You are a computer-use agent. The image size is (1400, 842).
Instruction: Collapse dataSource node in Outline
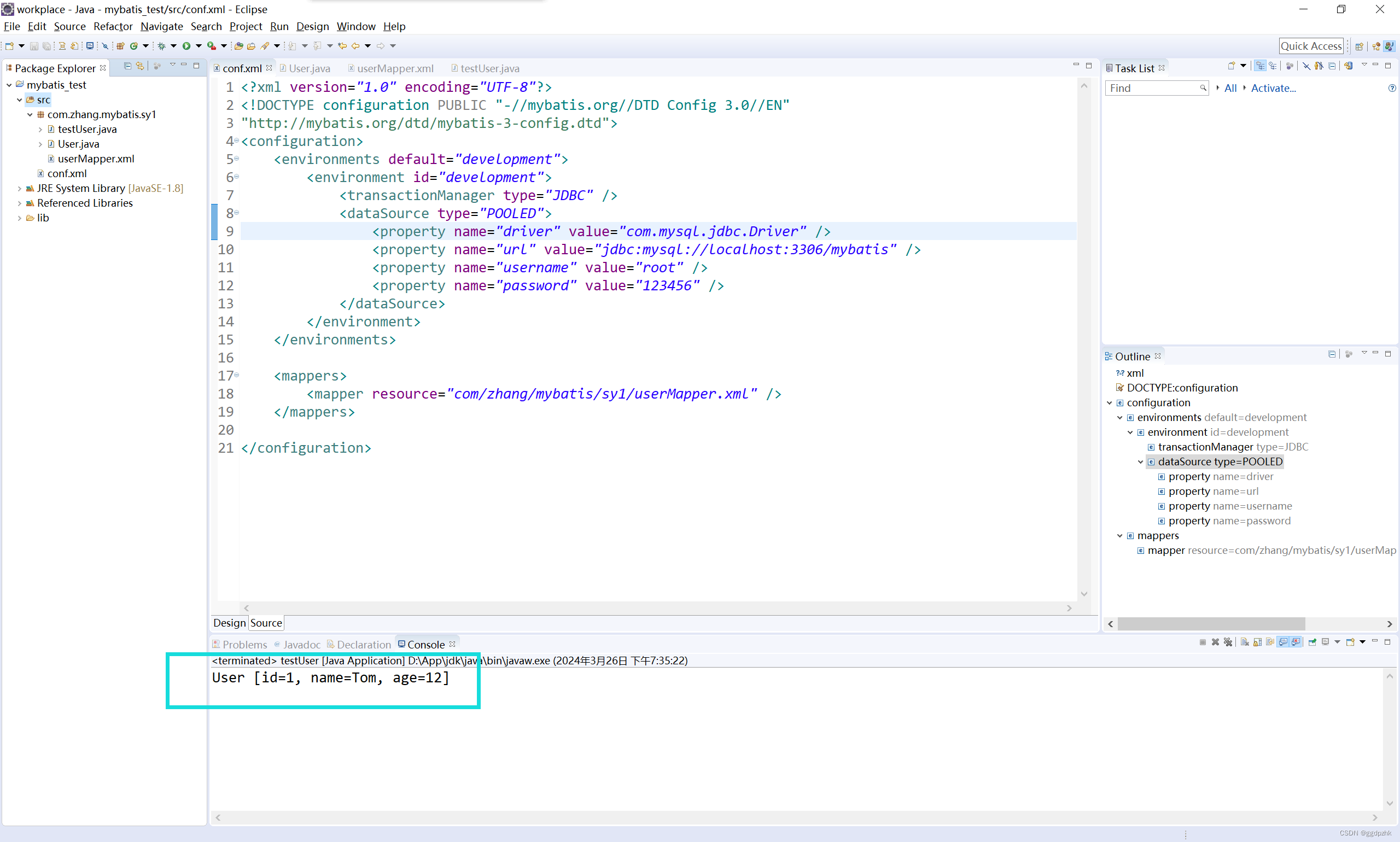(x=1141, y=462)
